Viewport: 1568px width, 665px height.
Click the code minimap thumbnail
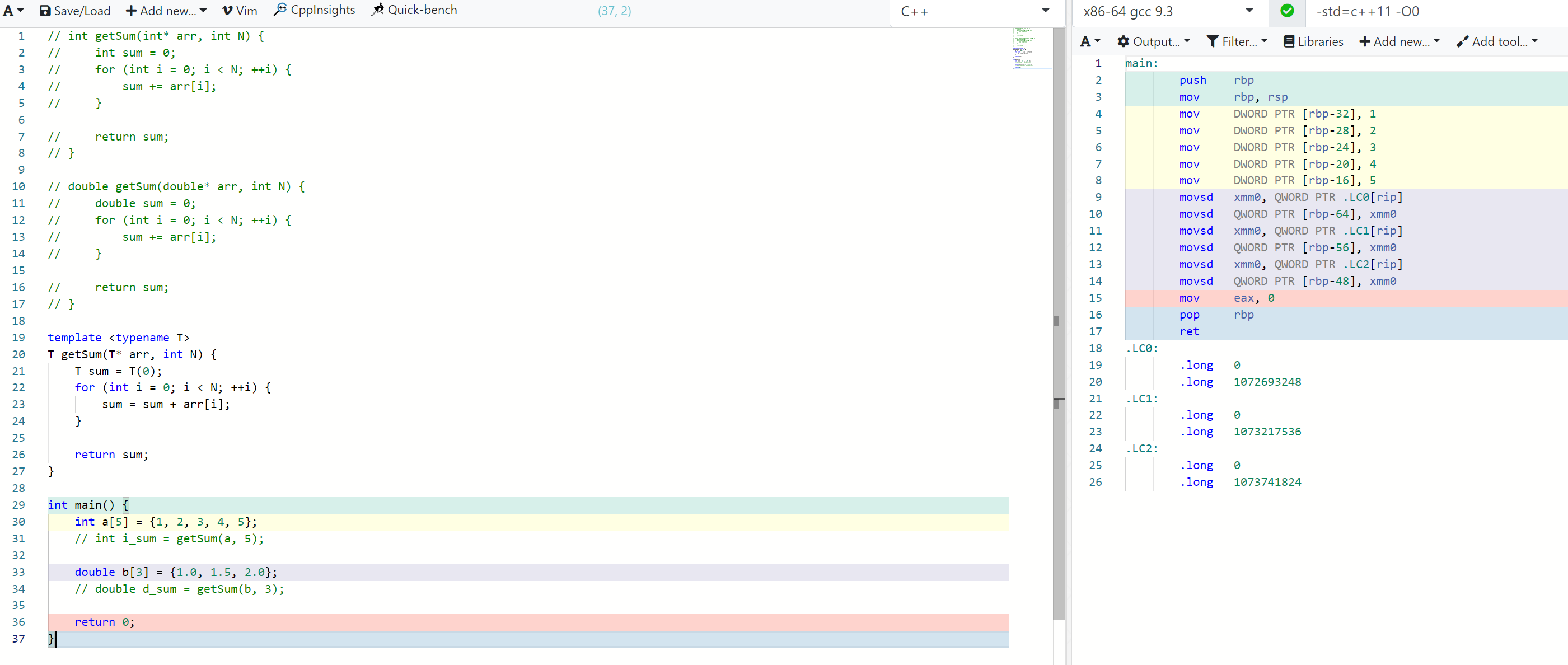1029,48
